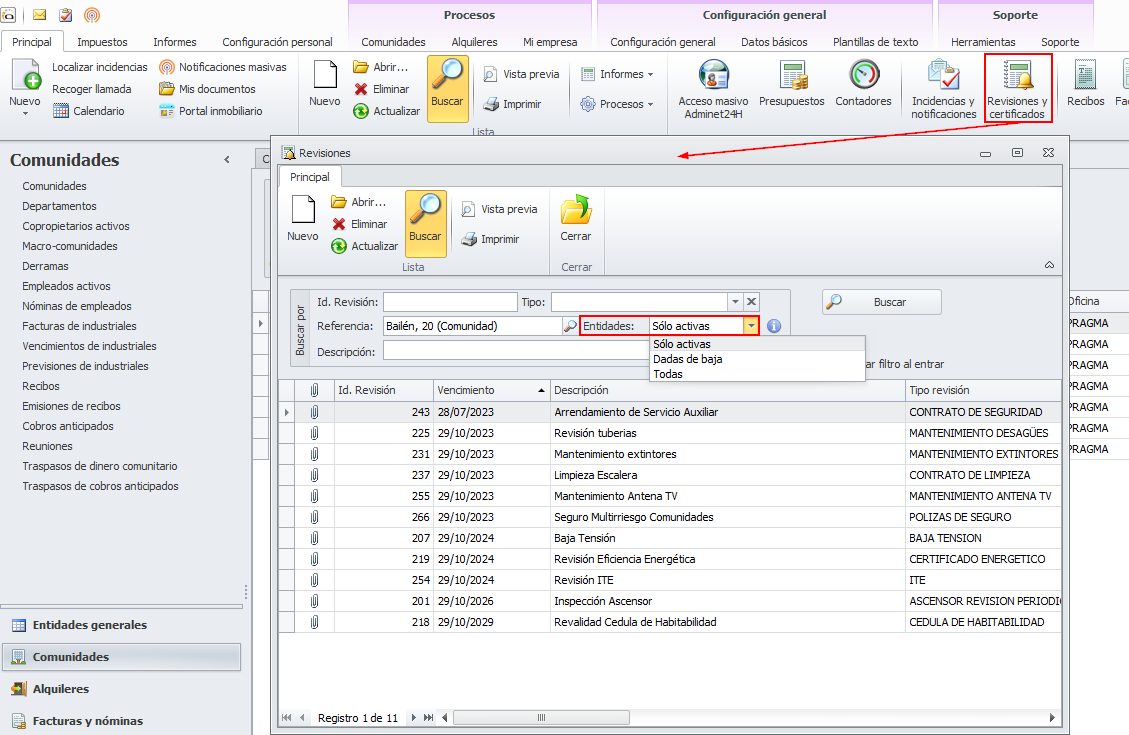Clear the Tipo field with X button

752,302
